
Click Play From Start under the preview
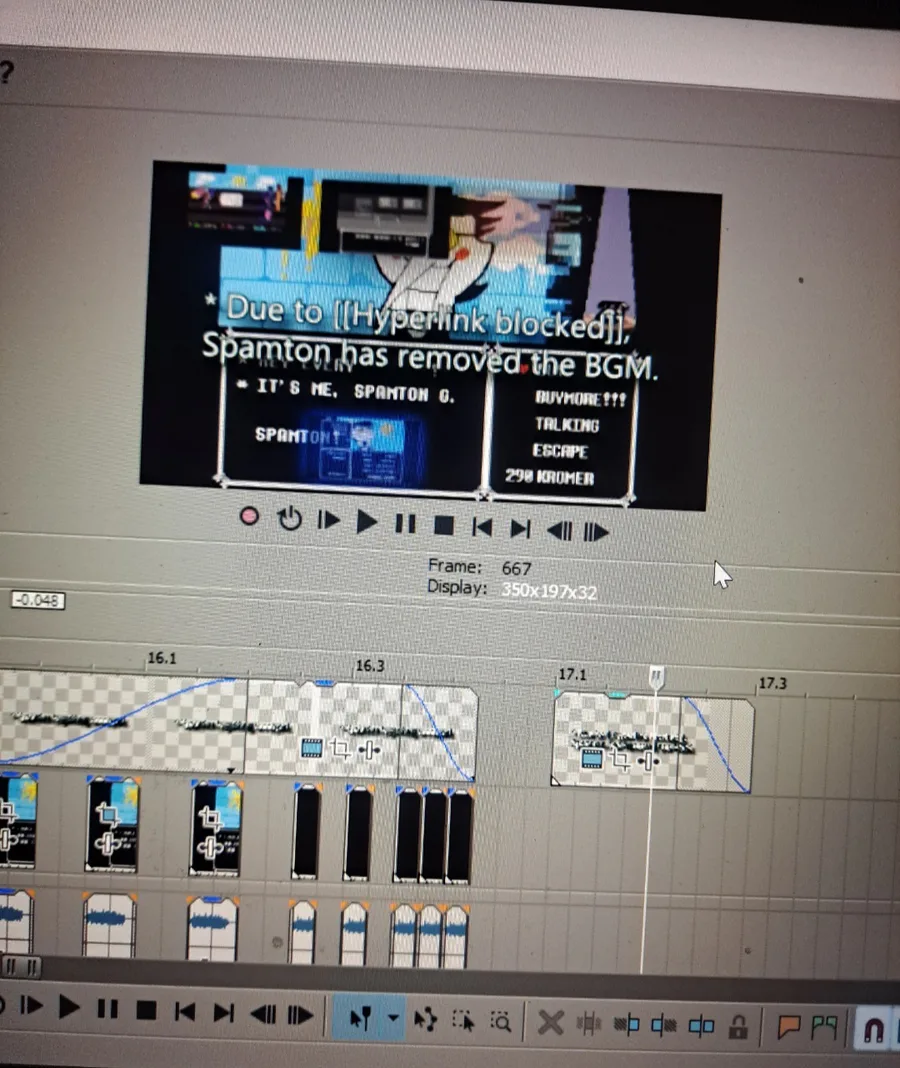pyautogui.click(x=328, y=520)
